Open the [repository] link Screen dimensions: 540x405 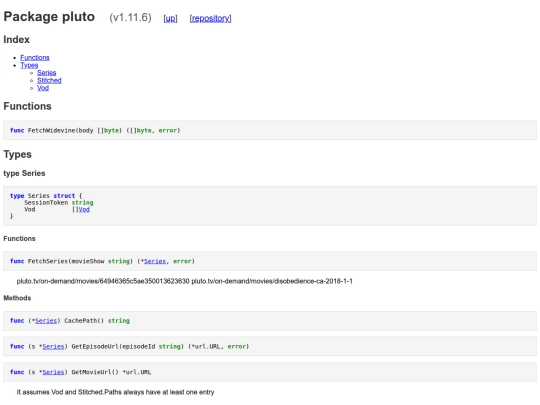point(210,18)
